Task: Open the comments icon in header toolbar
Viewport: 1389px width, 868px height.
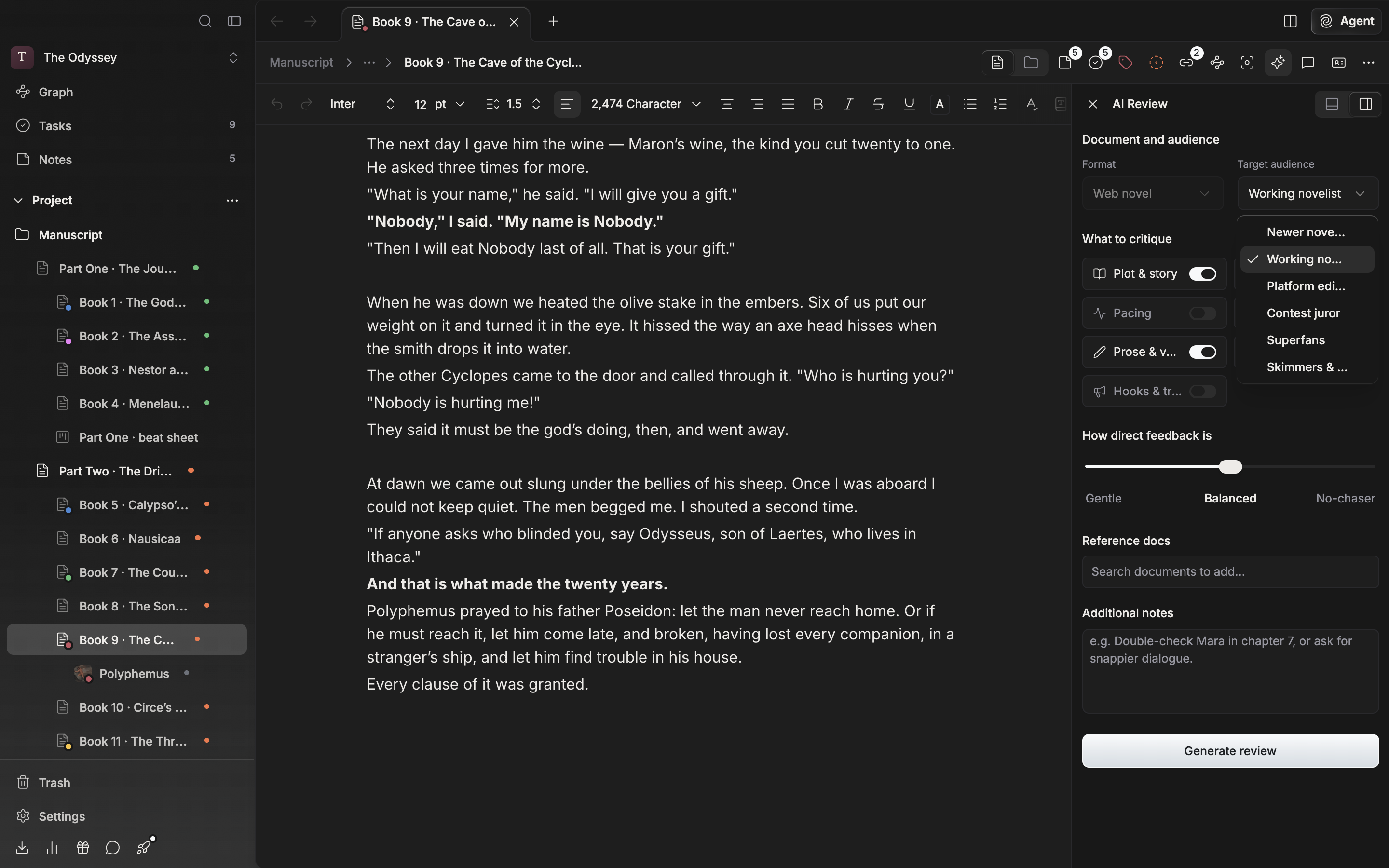Action: pos(1307,63)
